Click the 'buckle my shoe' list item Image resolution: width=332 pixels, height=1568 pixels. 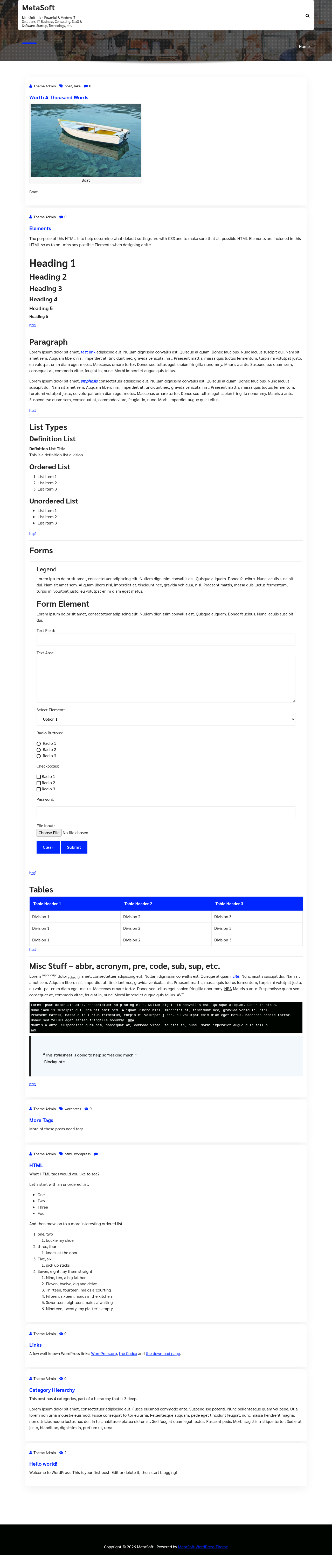(60, 1240)
